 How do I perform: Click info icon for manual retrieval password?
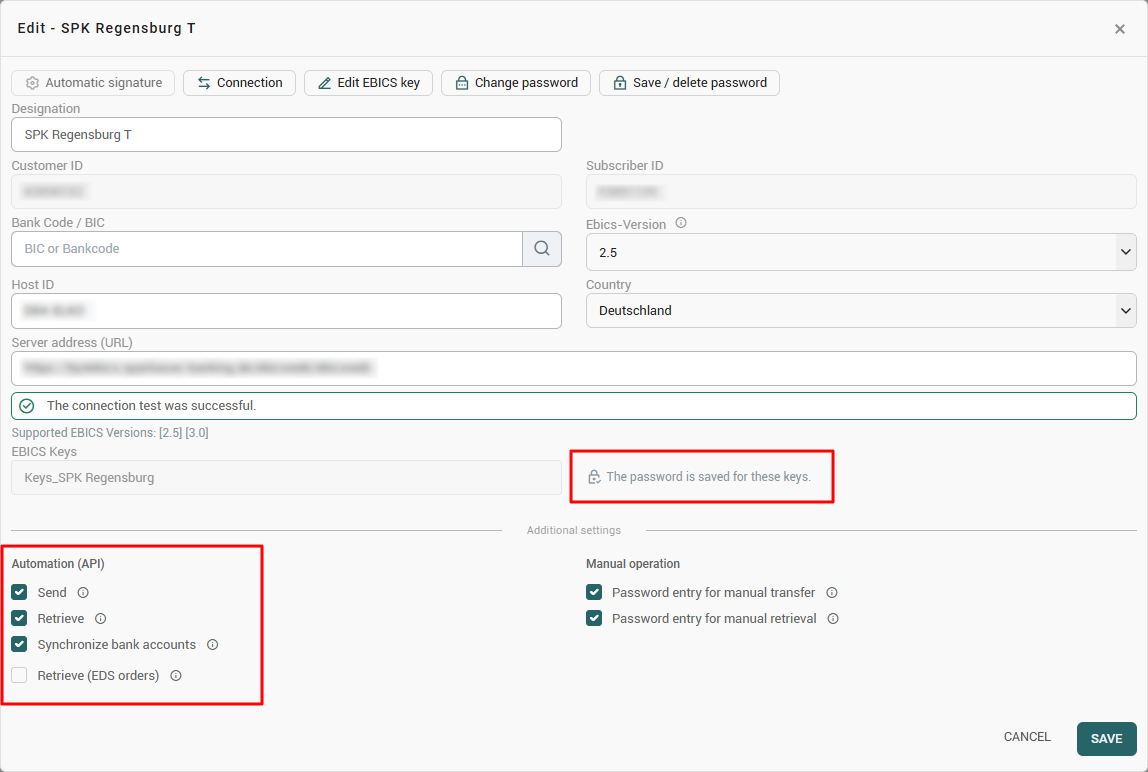833,619
